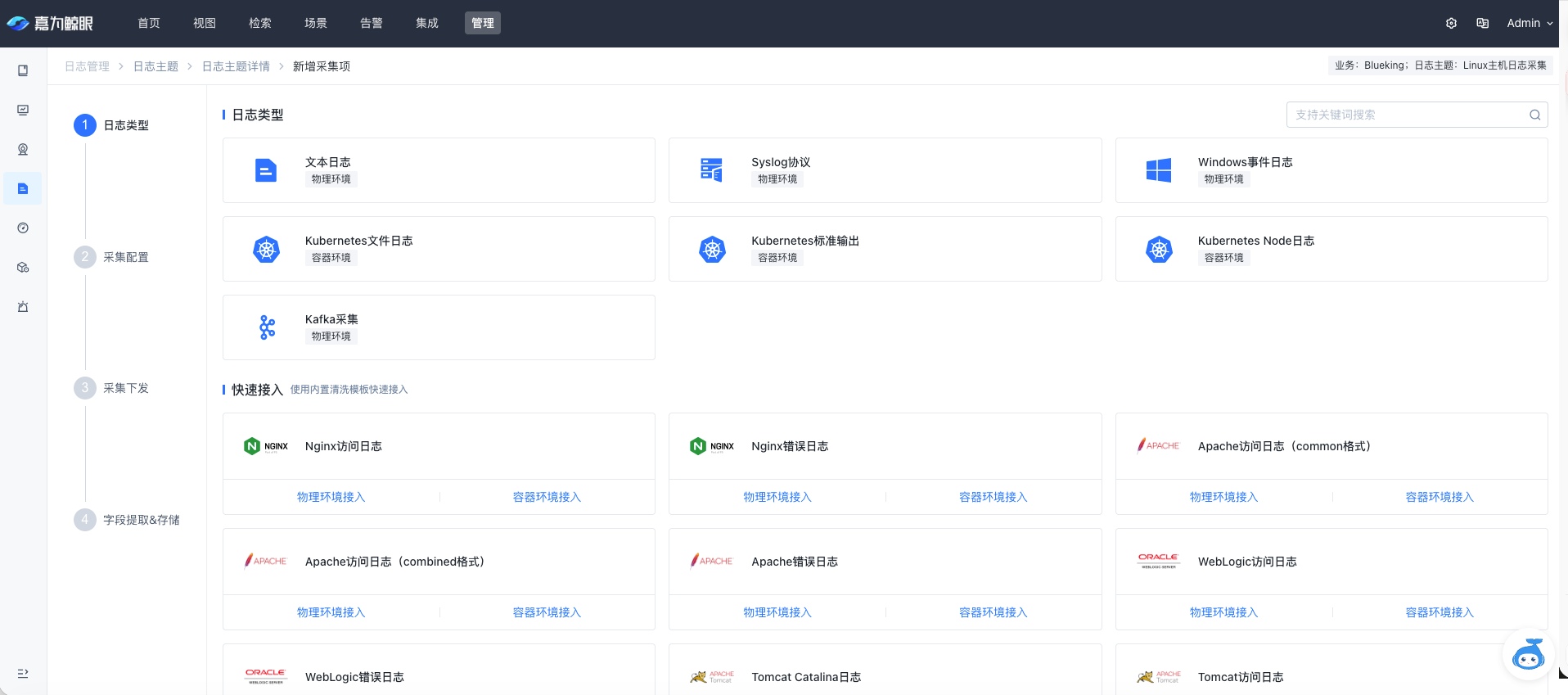Select the 管理 navigation tab

(x=483, y=23)
